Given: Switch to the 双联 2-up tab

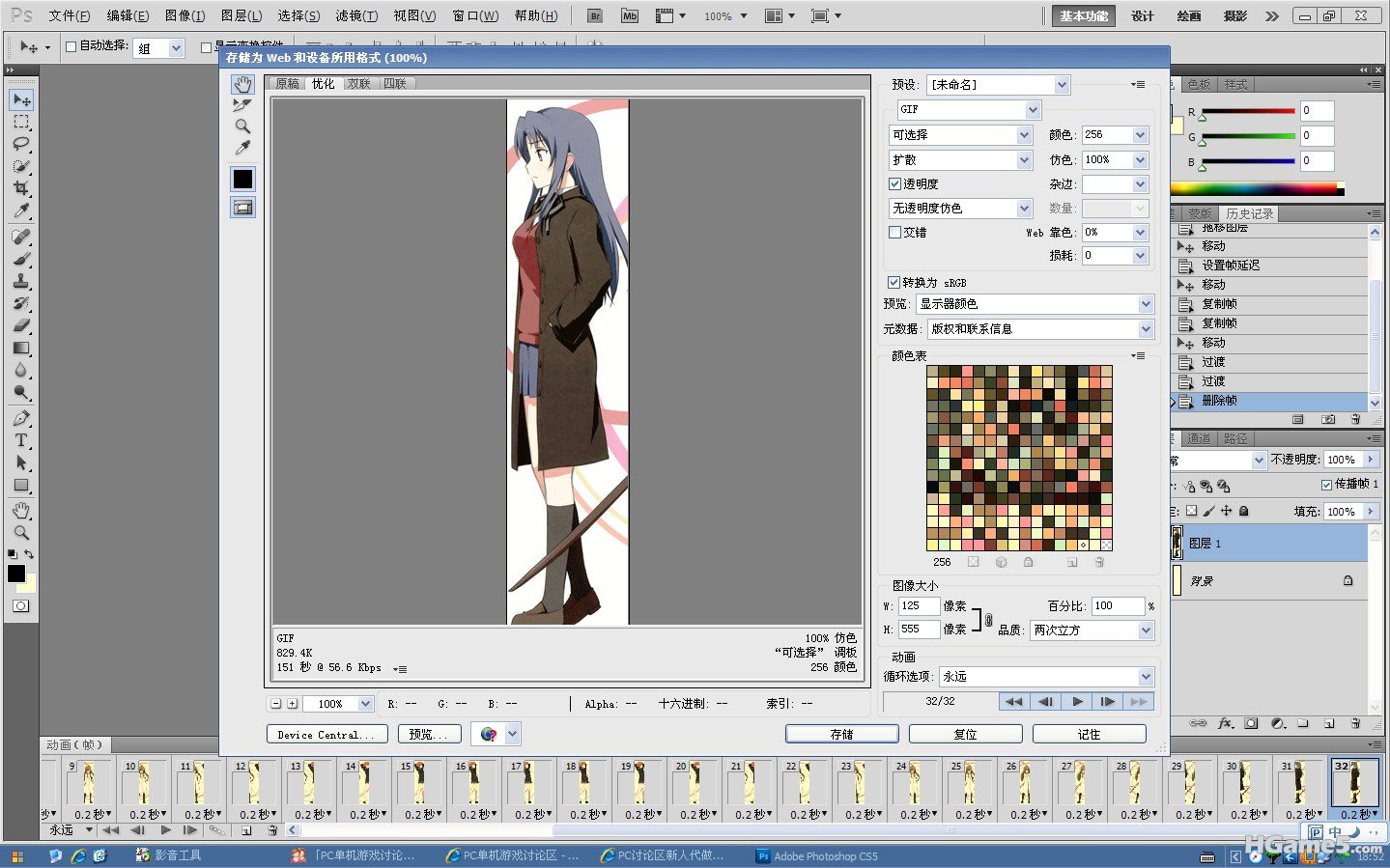Looking at the screenshot, I should 359,84.
